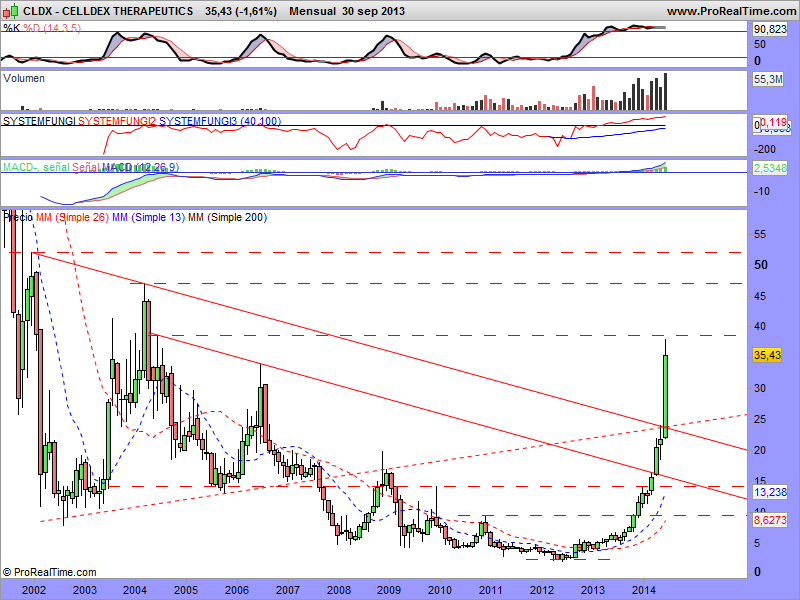Click the 40 price axis label
The image size is (800, 600).
tap(760, 327)
